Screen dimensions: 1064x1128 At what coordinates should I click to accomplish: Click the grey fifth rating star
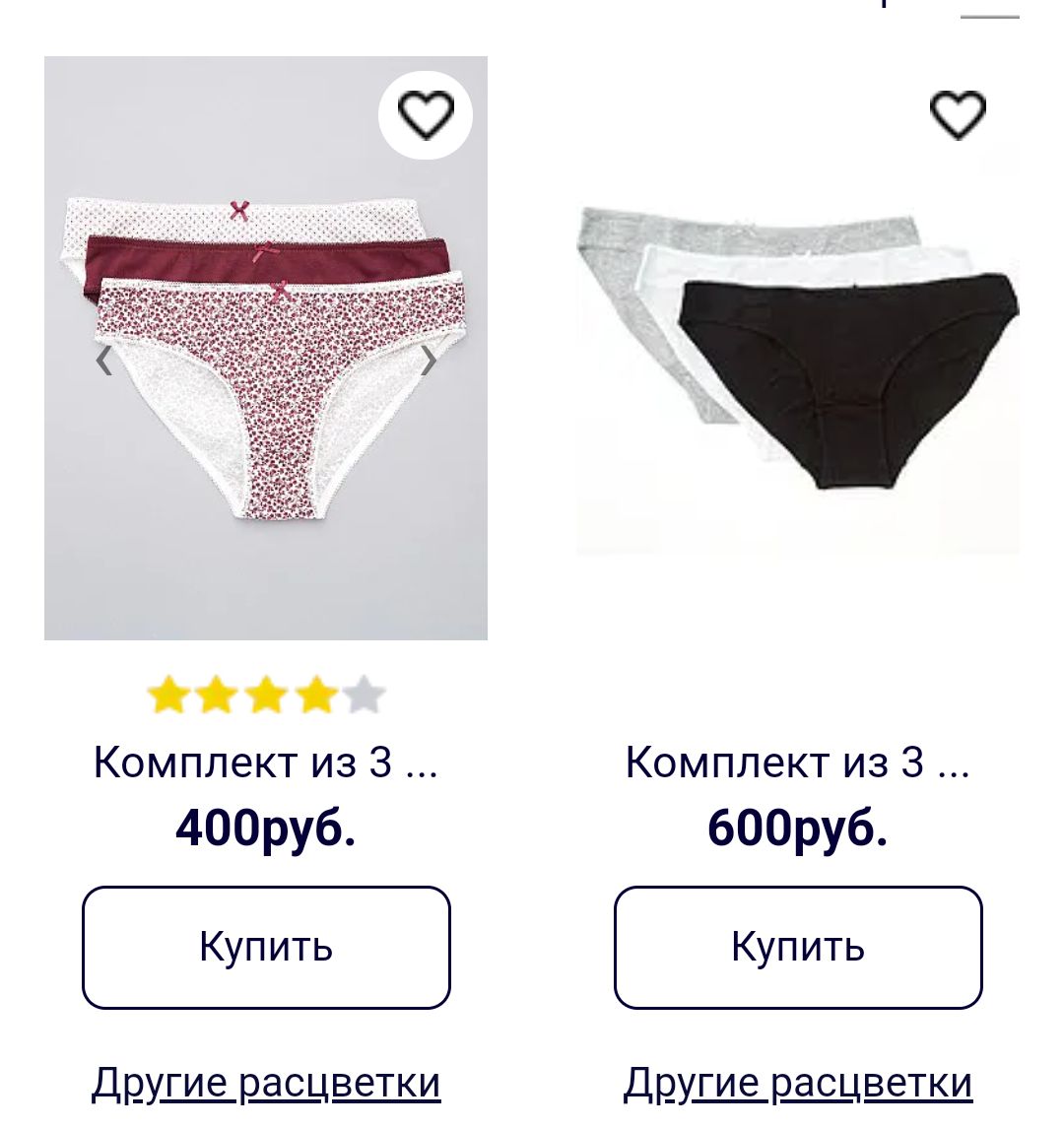tap(364, 695)
